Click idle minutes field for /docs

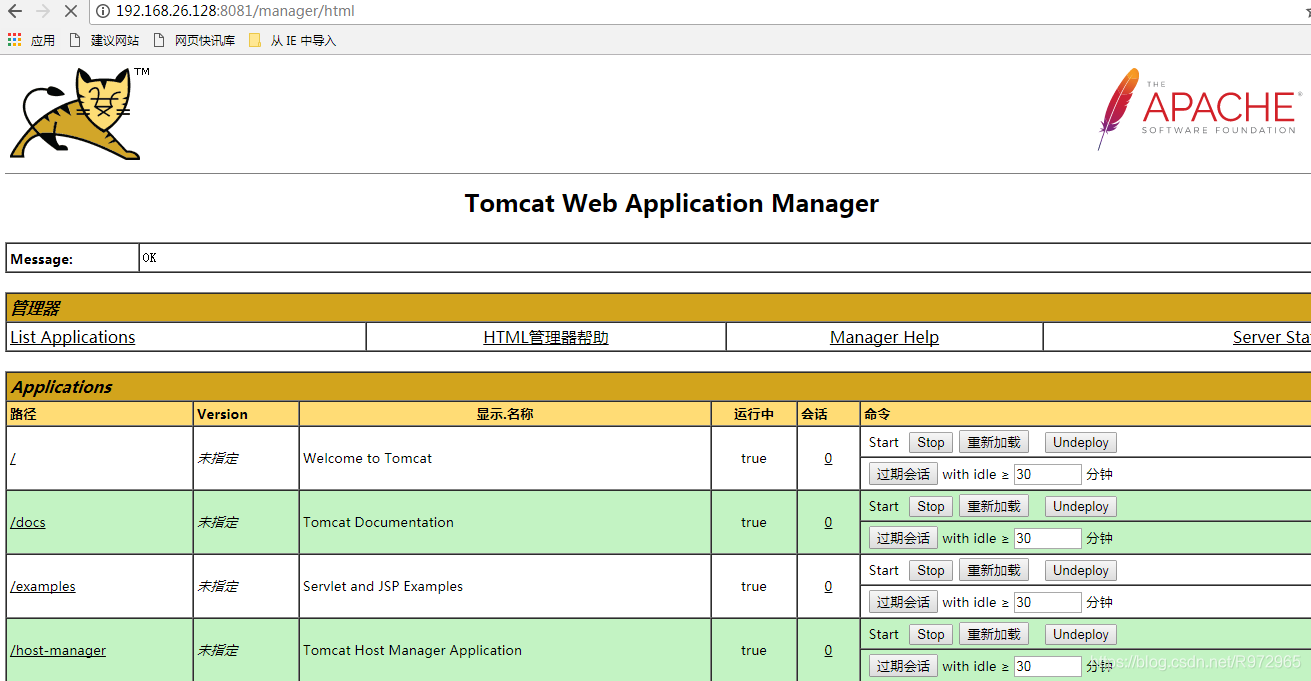tap(1048, 538)
